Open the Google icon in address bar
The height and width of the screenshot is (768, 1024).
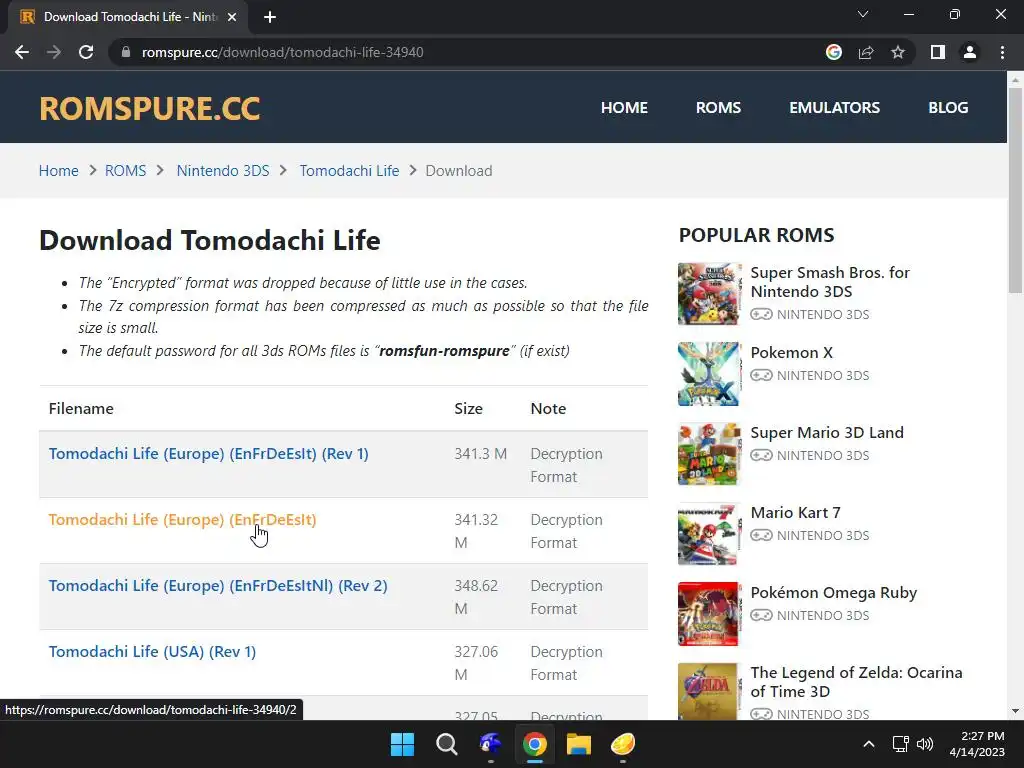[x=833, y=52]
